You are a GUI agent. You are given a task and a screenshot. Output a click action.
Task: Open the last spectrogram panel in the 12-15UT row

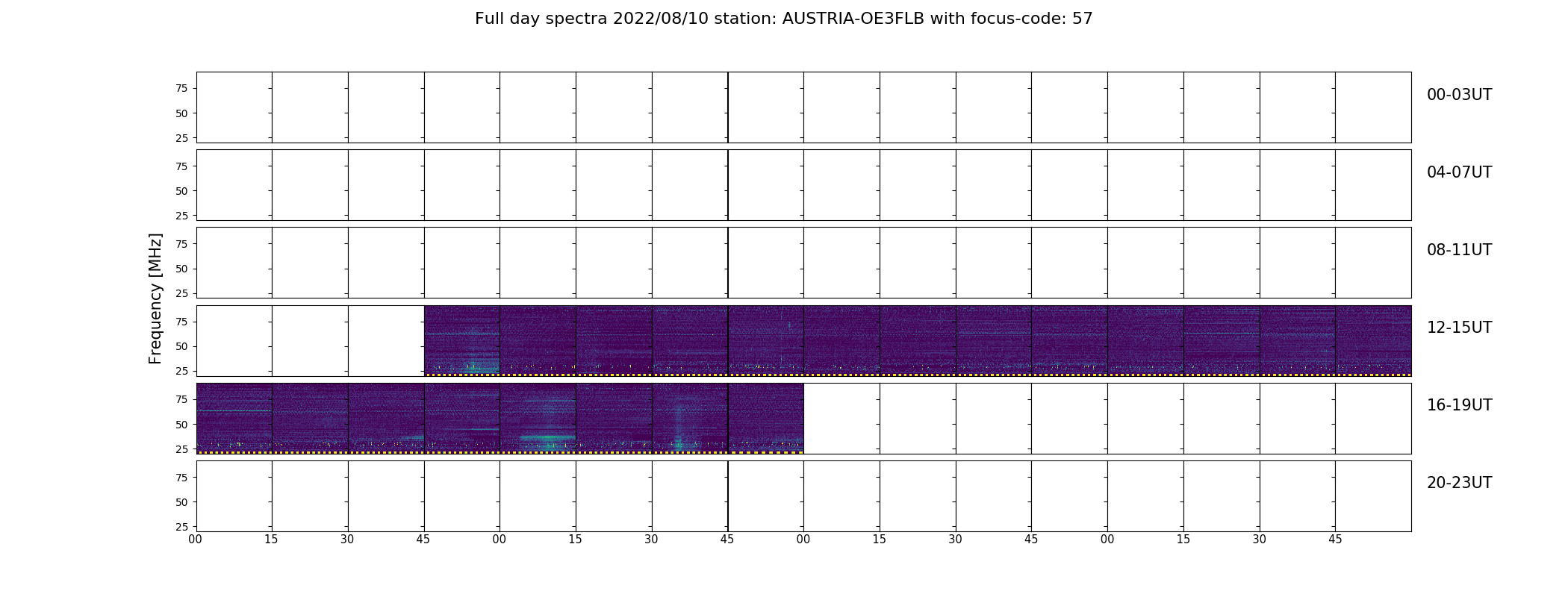tap(1373, 340)
